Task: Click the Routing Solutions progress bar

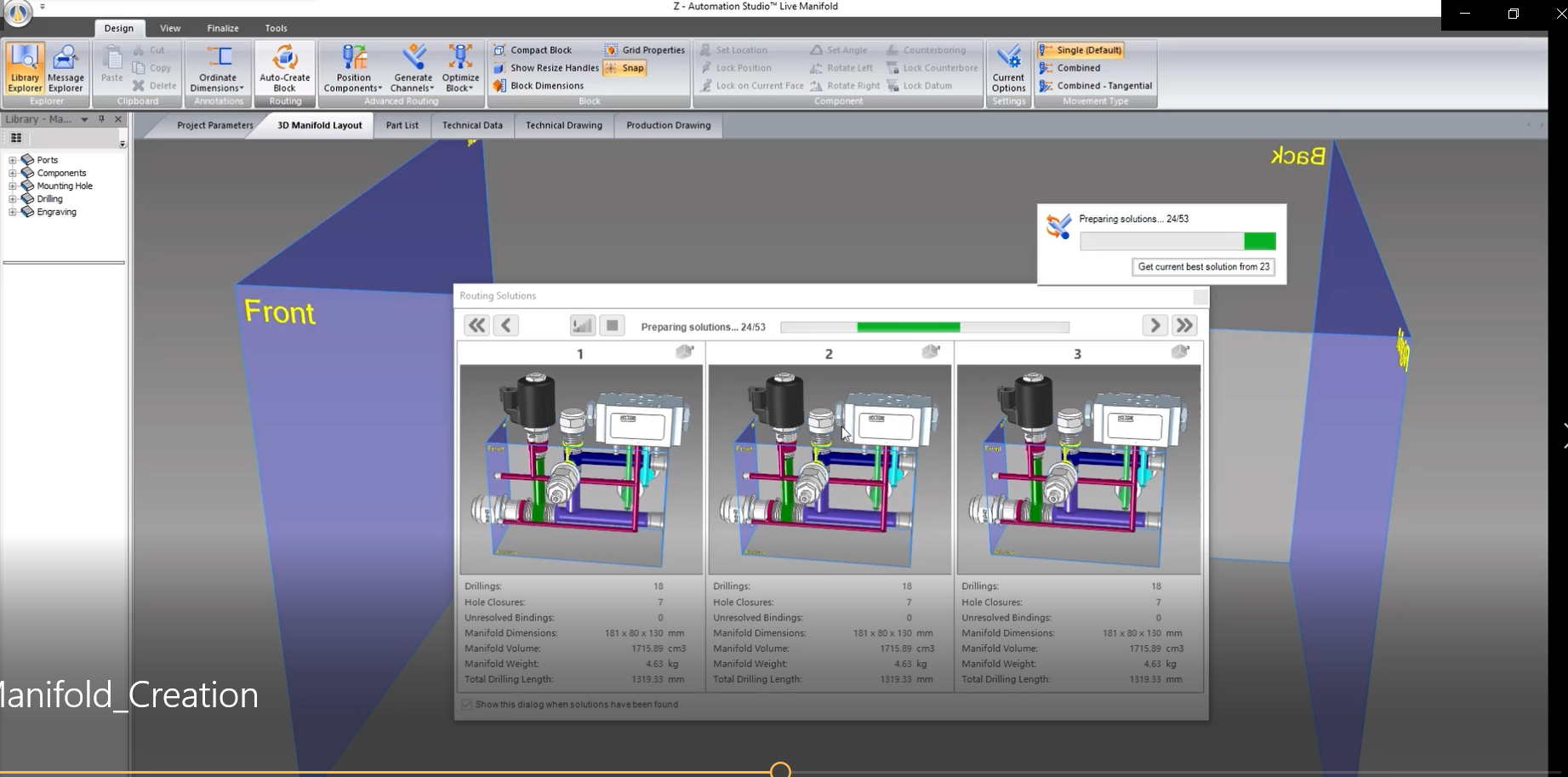Action: pyautogui.click(x=925, y=328)
